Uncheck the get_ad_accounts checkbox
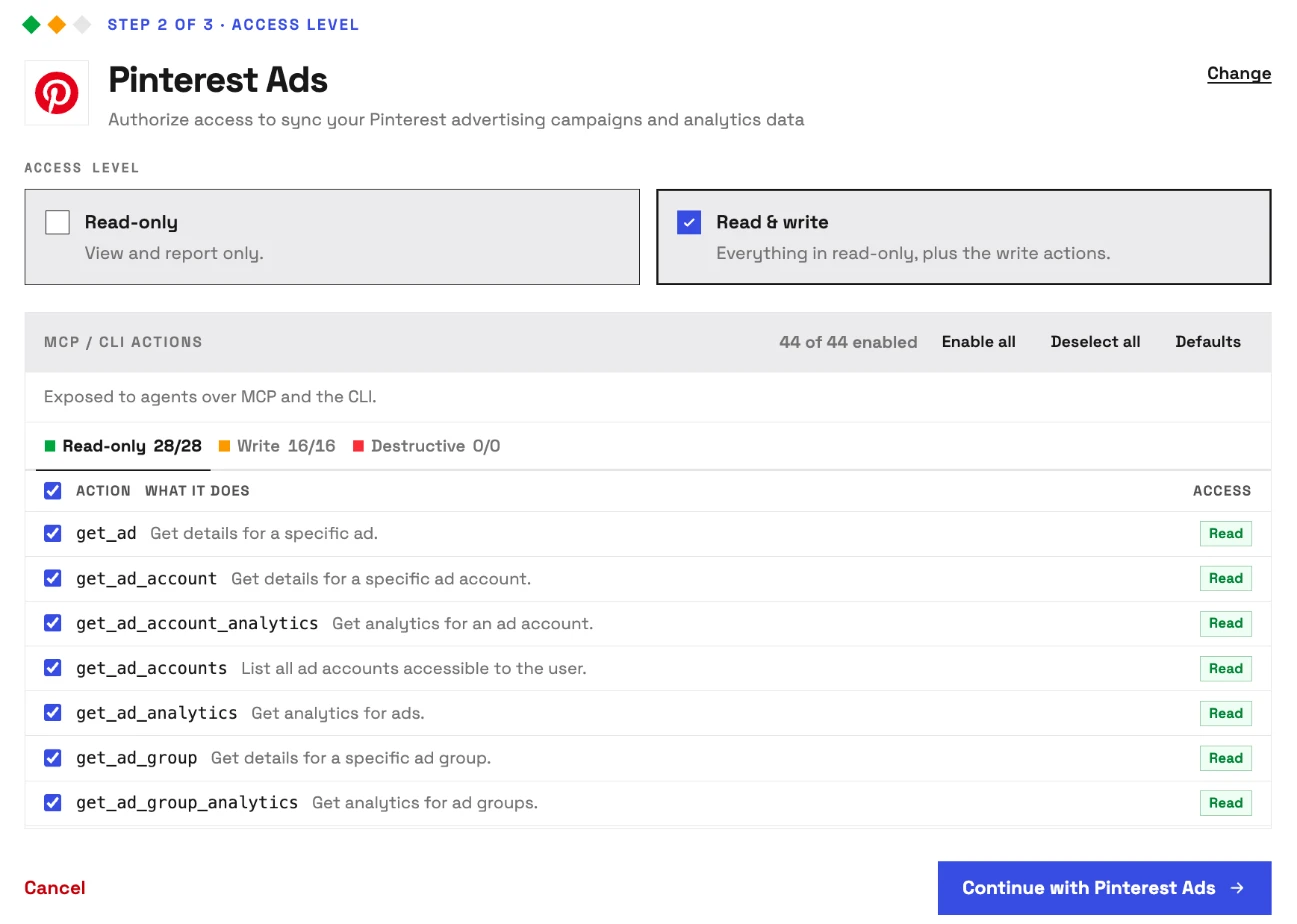This screenshot has height=924, width=1297. (x=53, y=668)
